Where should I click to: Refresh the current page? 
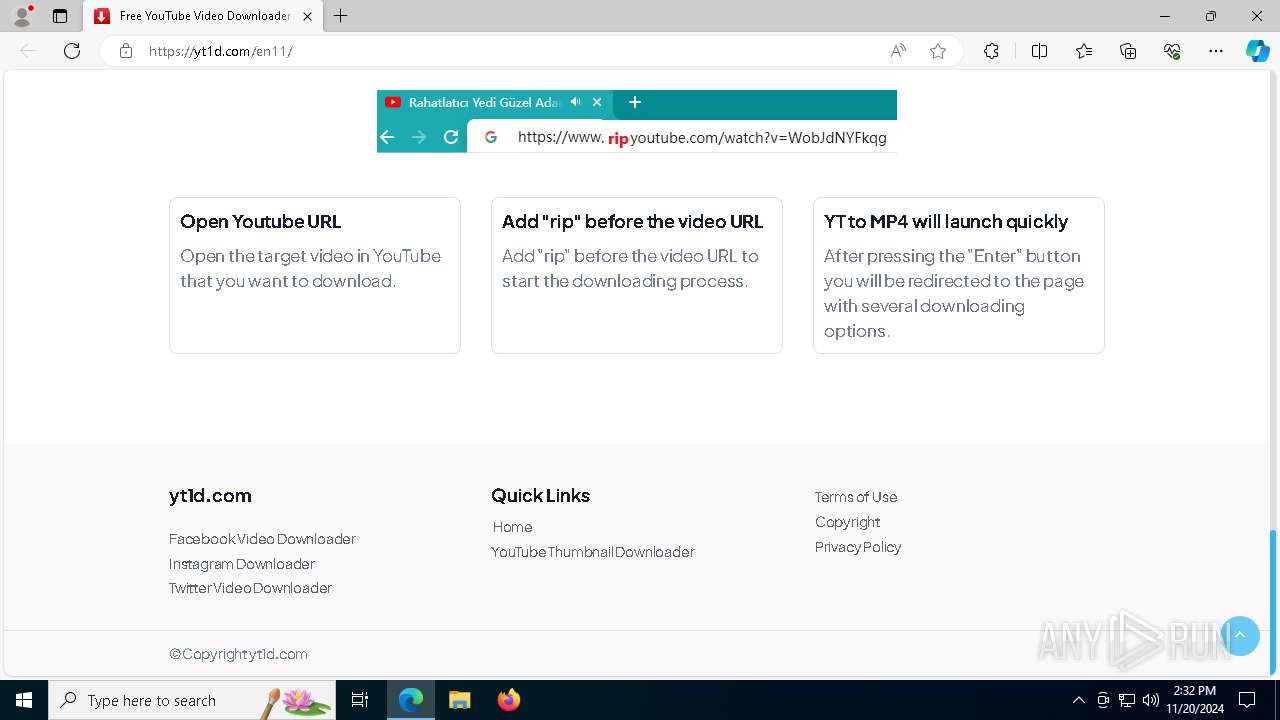[72, 51]
